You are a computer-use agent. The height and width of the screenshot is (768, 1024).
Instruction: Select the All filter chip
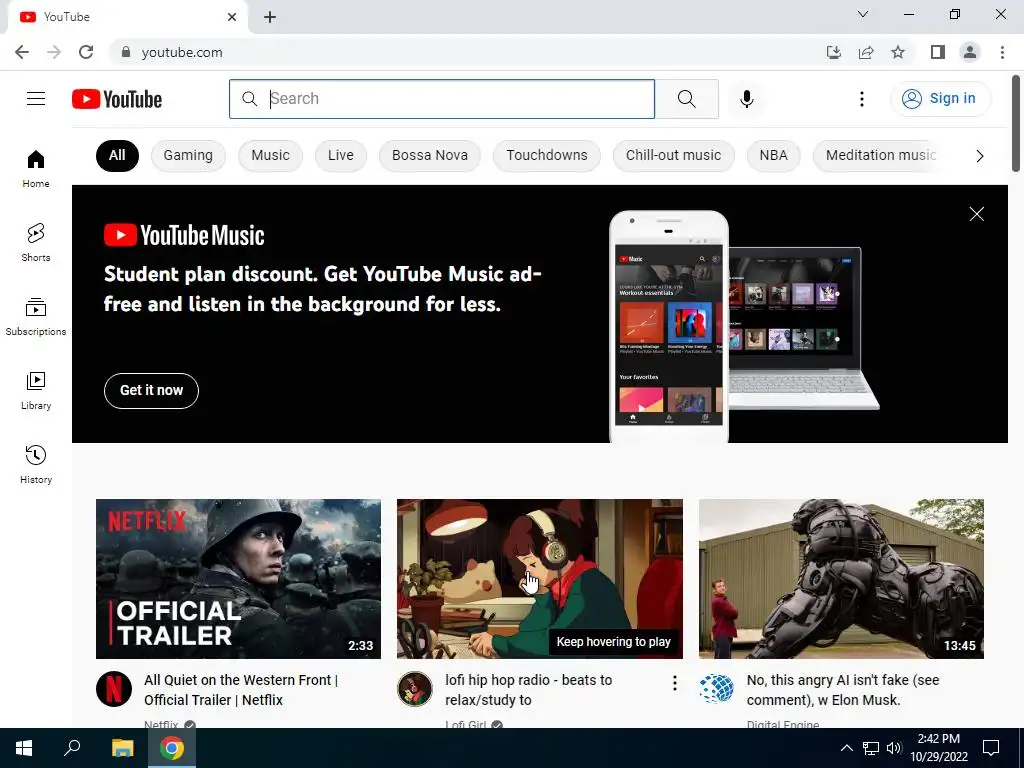(117, 155)
